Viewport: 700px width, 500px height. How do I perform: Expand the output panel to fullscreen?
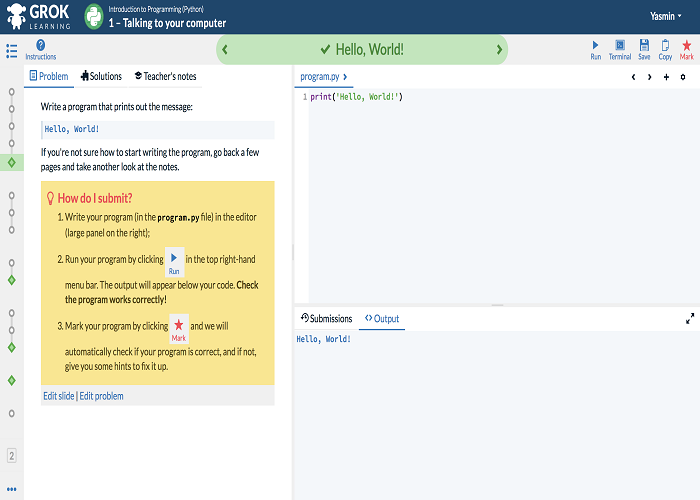[689, 318]
